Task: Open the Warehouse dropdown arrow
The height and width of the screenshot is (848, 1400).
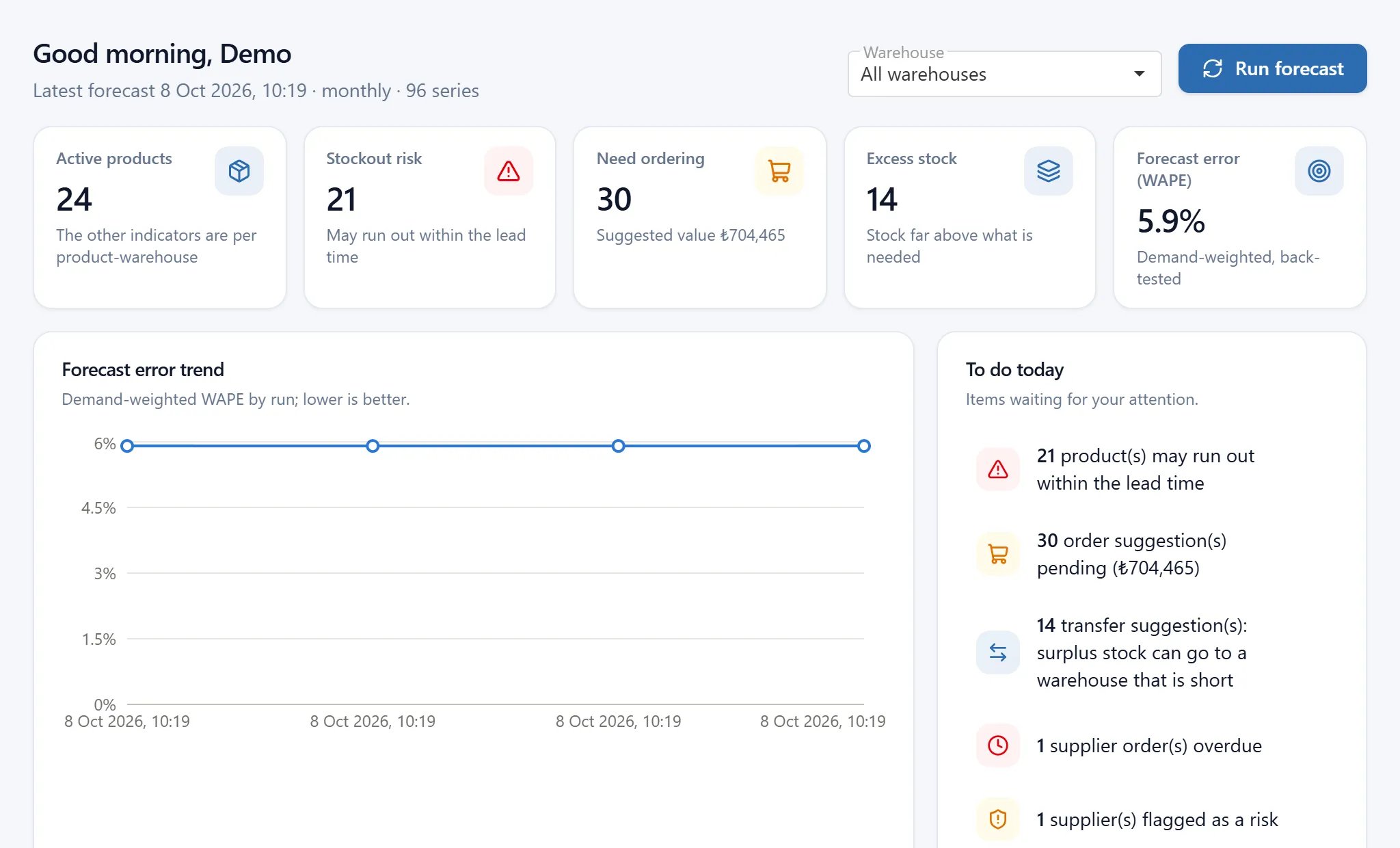Action: pos(1139,74)
